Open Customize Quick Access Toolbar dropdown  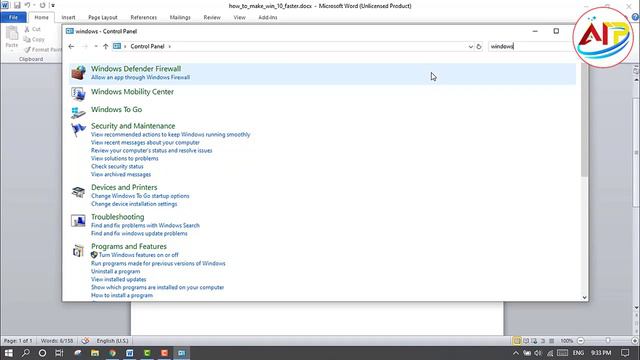coord(53,6)
